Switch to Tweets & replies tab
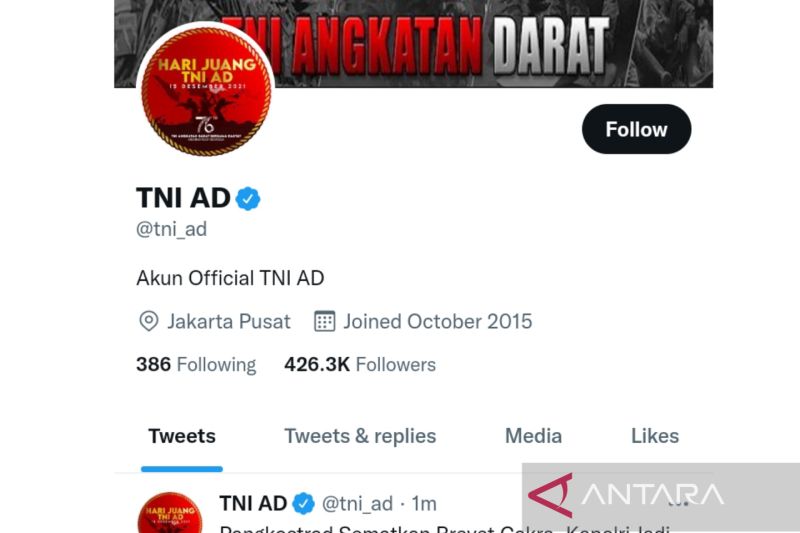800x533 pixels. pos(360,436)
